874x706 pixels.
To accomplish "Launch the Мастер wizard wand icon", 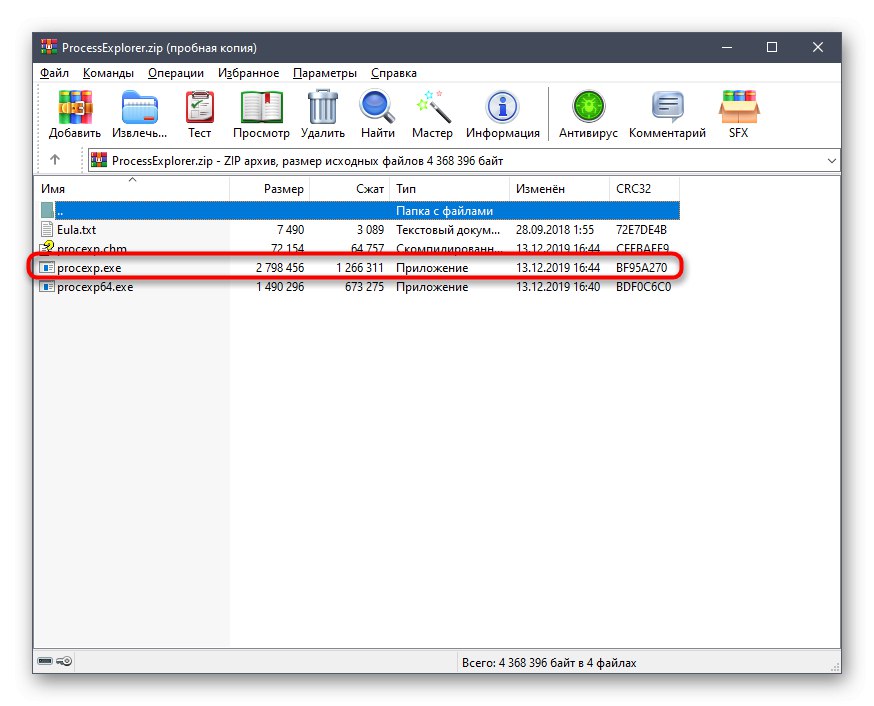I will point(433,107).
